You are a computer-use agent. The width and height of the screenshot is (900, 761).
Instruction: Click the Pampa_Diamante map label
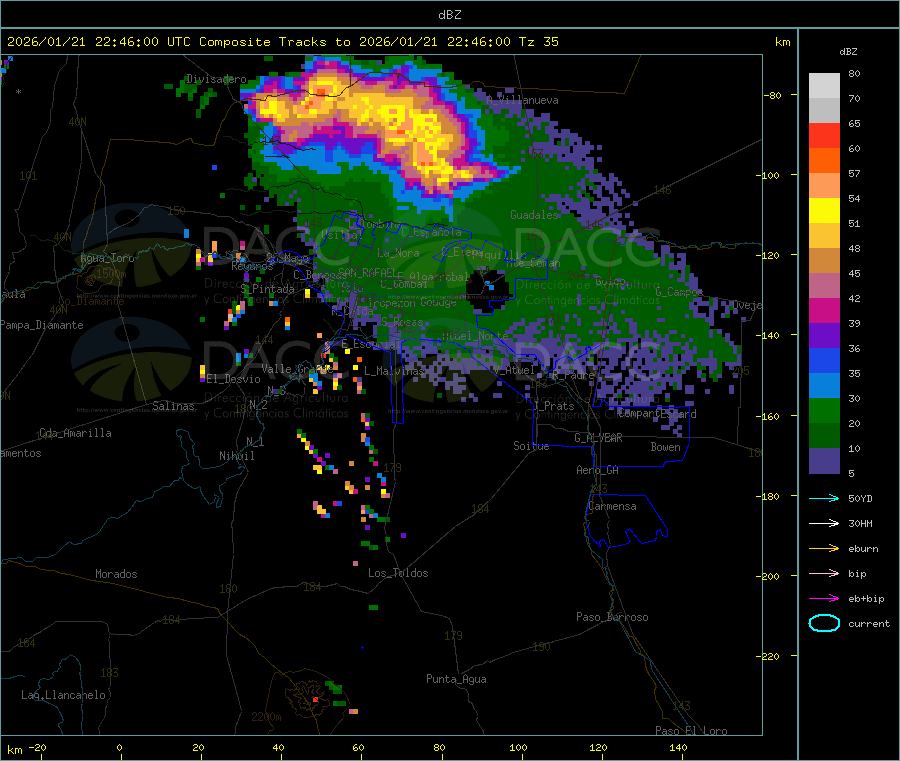point(42,325)
